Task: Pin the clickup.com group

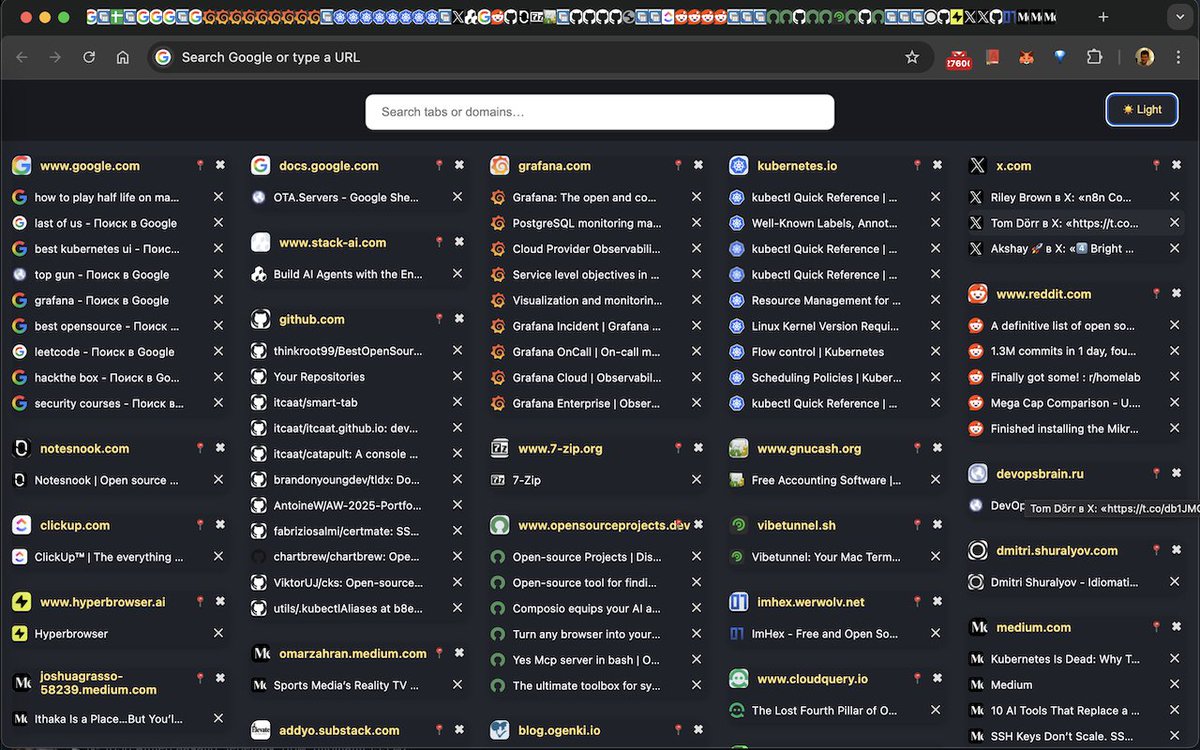Action: [x=200, y=525]
